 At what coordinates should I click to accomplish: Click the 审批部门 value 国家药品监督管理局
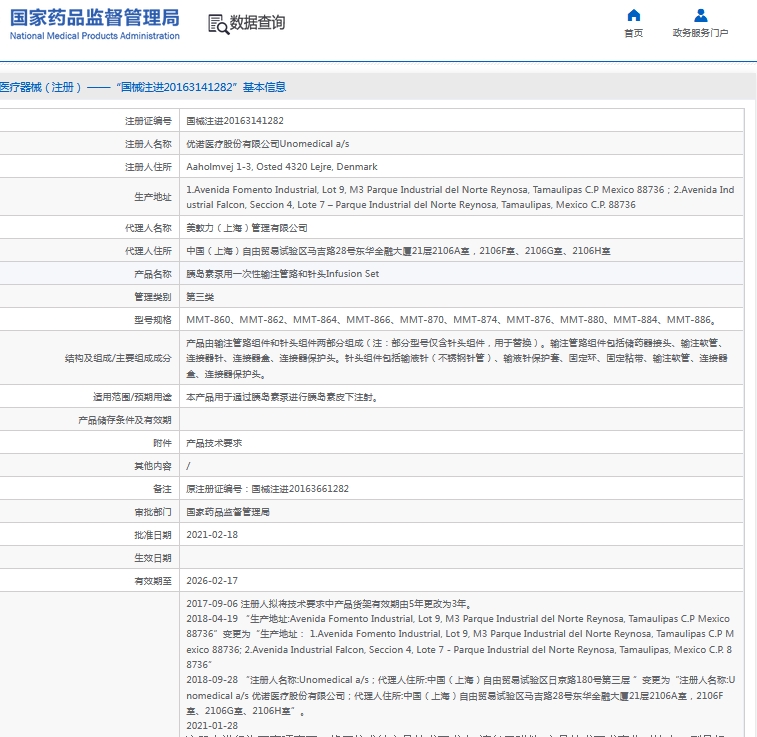(228, 512)
